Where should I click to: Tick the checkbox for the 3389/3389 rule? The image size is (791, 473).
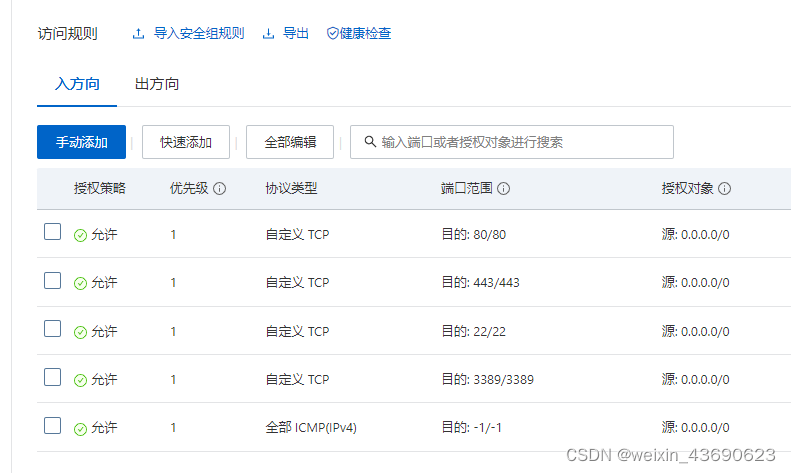point(52,377)
